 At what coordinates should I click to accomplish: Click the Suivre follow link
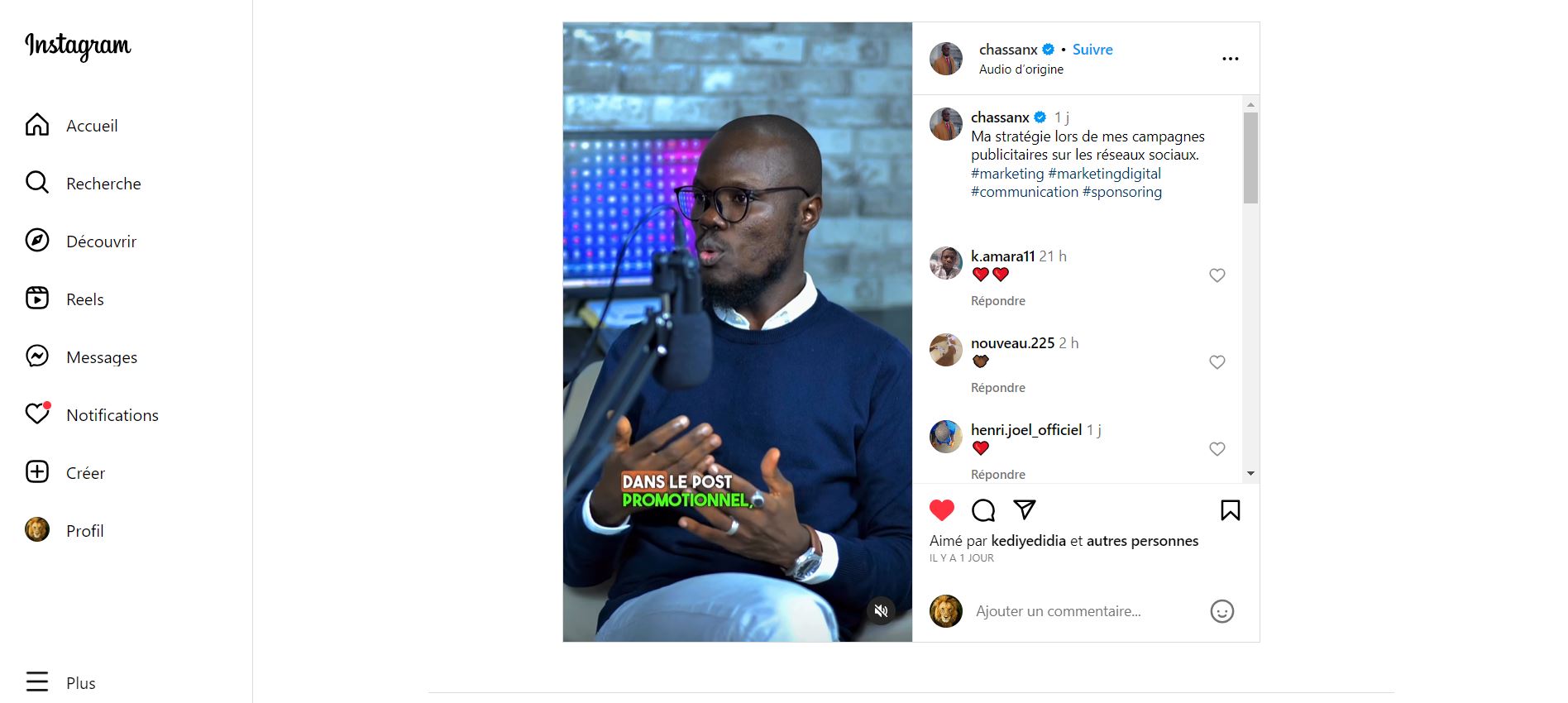click(1092, 50)
